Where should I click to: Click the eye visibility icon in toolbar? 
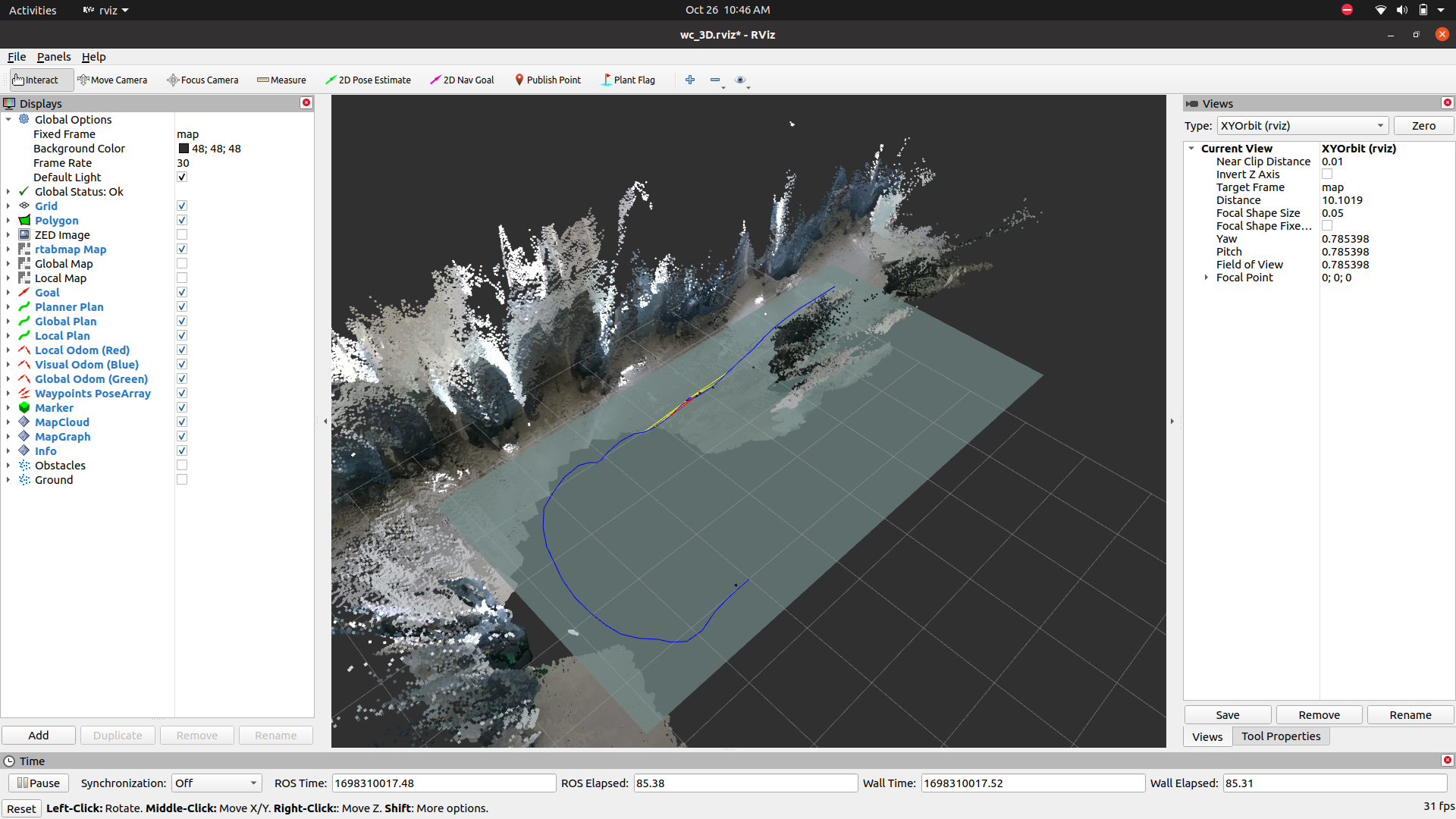coord(740,80)
